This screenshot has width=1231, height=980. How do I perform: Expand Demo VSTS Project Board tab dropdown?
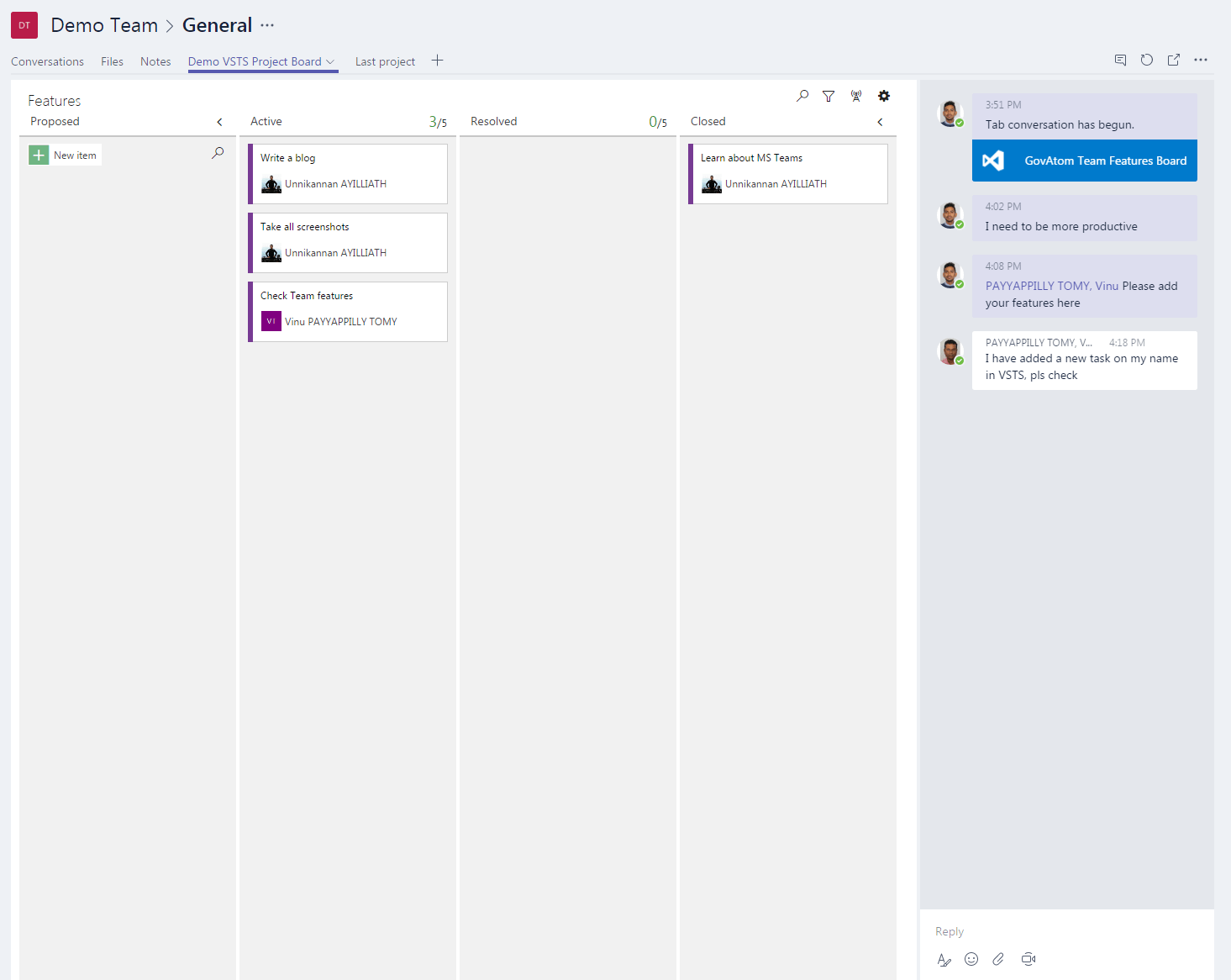click(x=330, y=61)
